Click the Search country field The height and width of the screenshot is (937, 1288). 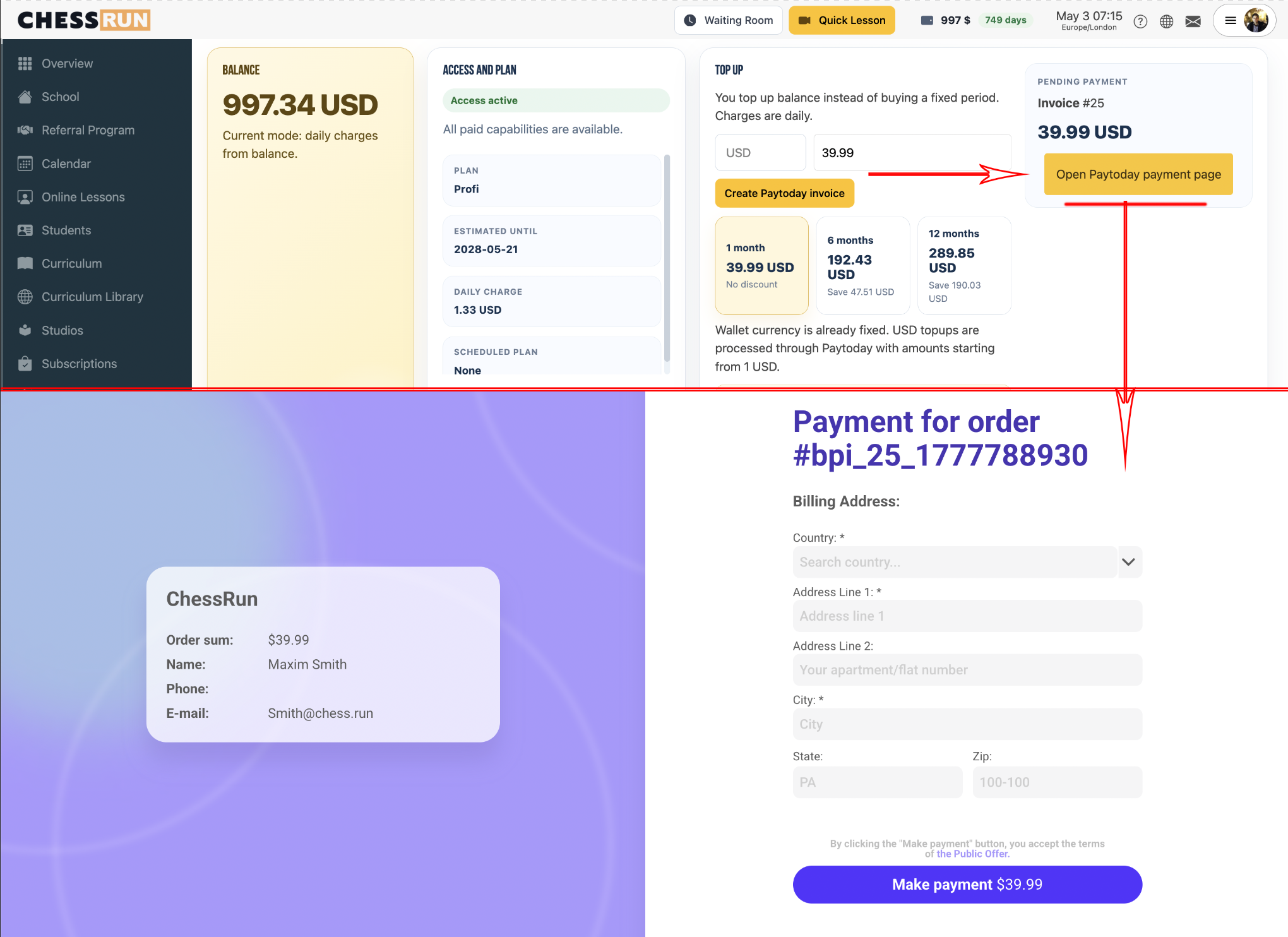[955, 562]
